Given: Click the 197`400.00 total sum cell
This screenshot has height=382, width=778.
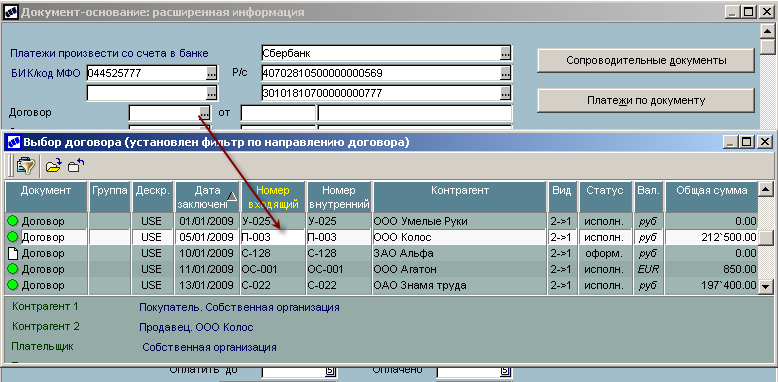Looking at the screenshot, I should 711,285.
